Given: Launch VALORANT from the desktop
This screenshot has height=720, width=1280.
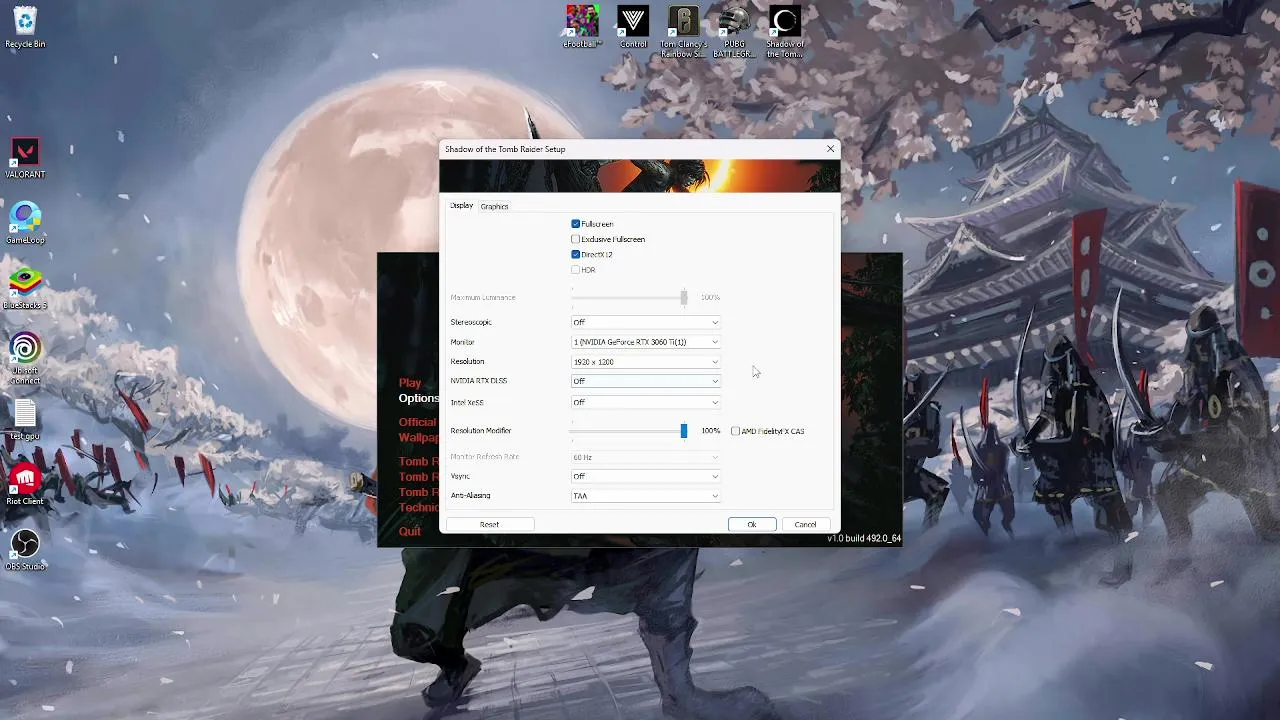Looking at the screenshot, I should click(25, 158).
